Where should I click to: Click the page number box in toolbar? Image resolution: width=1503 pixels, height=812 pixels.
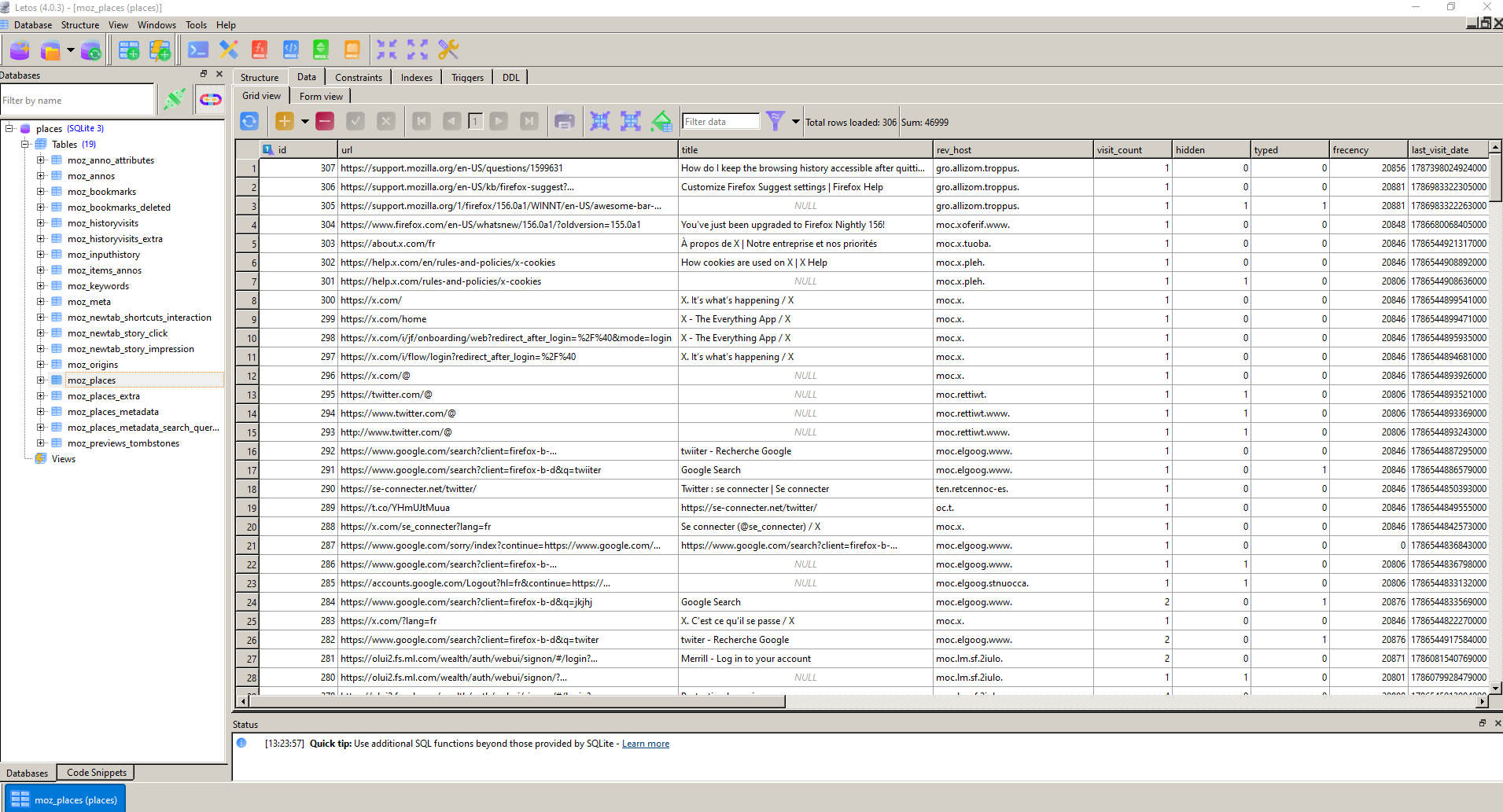pos(475,121)
